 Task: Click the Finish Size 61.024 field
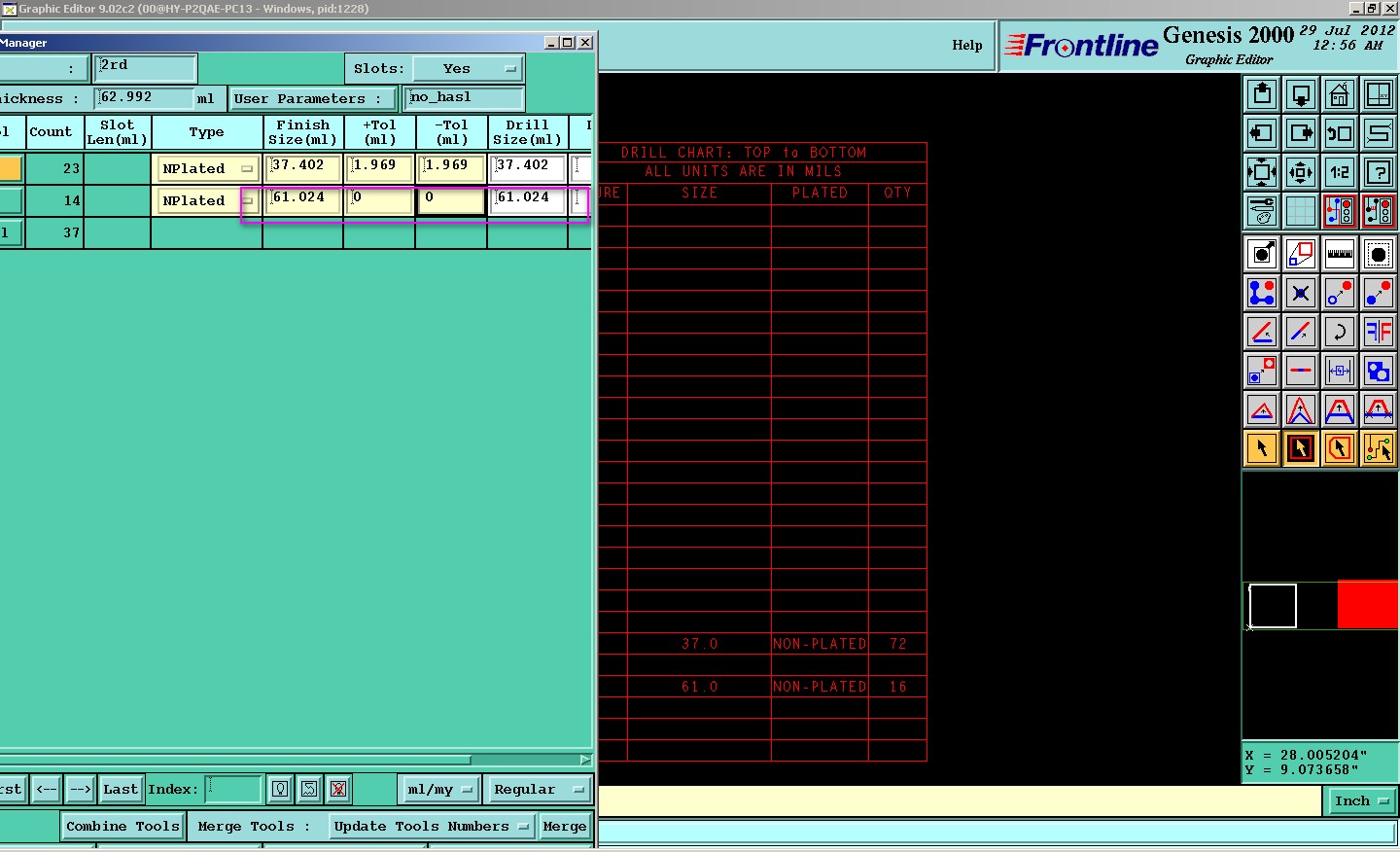(304, 200)
